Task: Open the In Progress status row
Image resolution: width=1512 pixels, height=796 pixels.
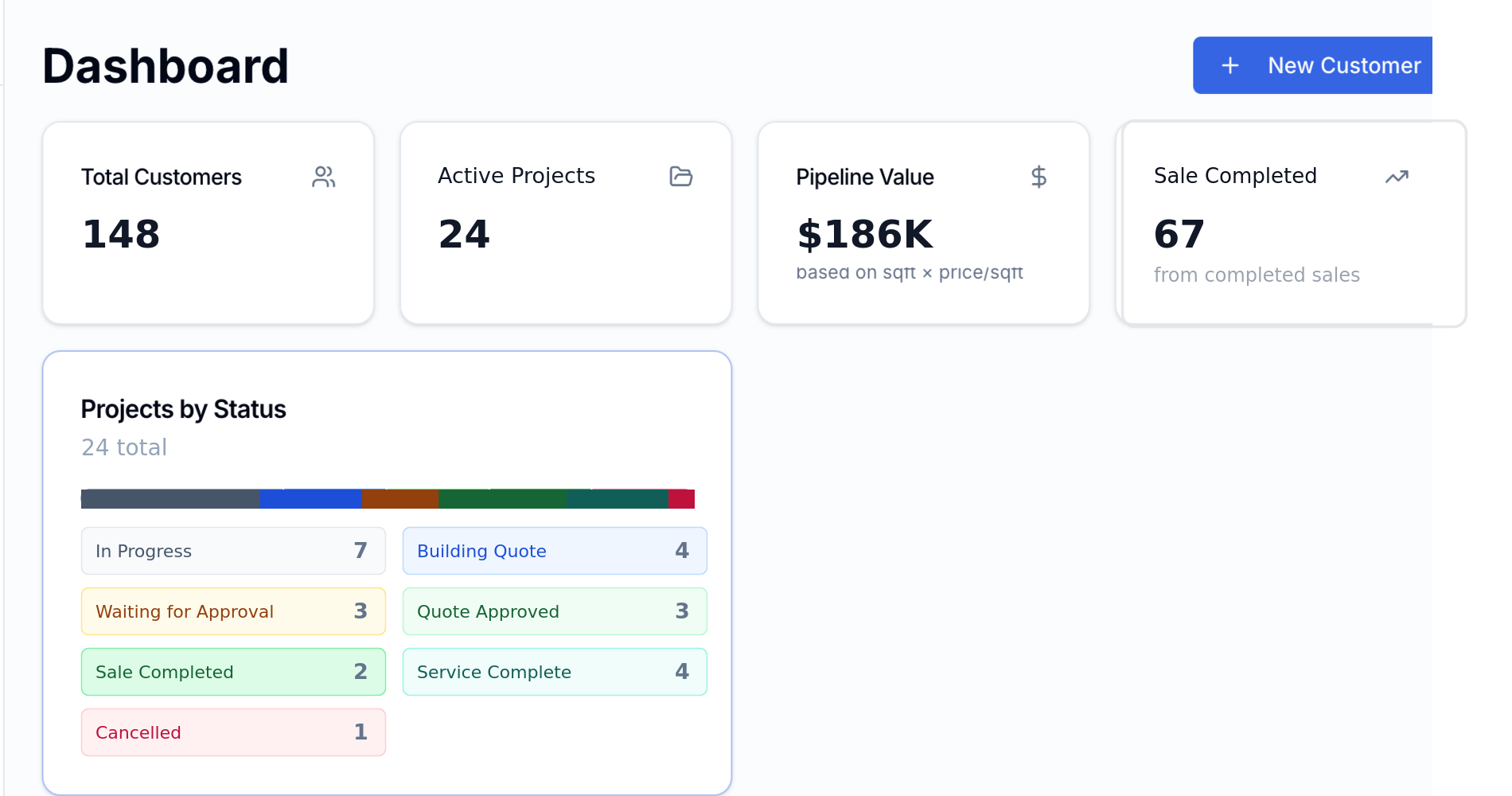Action: point(233,551)
